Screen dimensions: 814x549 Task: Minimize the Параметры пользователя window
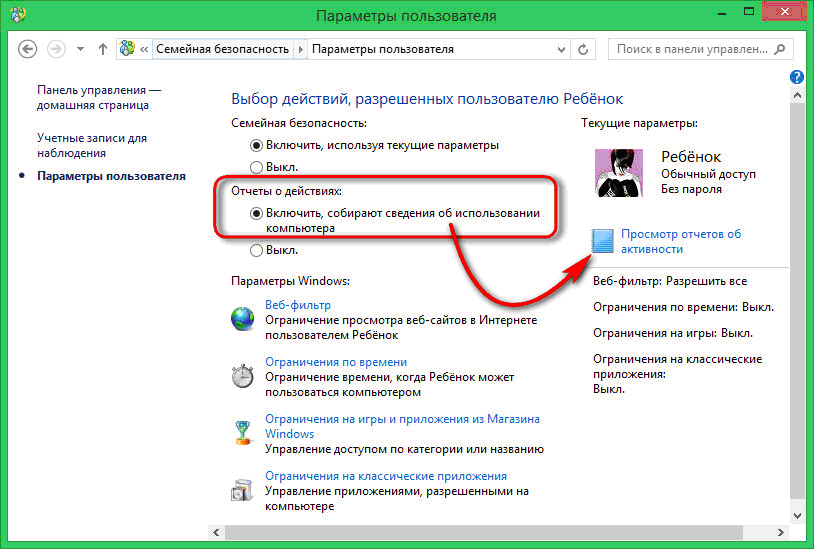coord(722,12)
